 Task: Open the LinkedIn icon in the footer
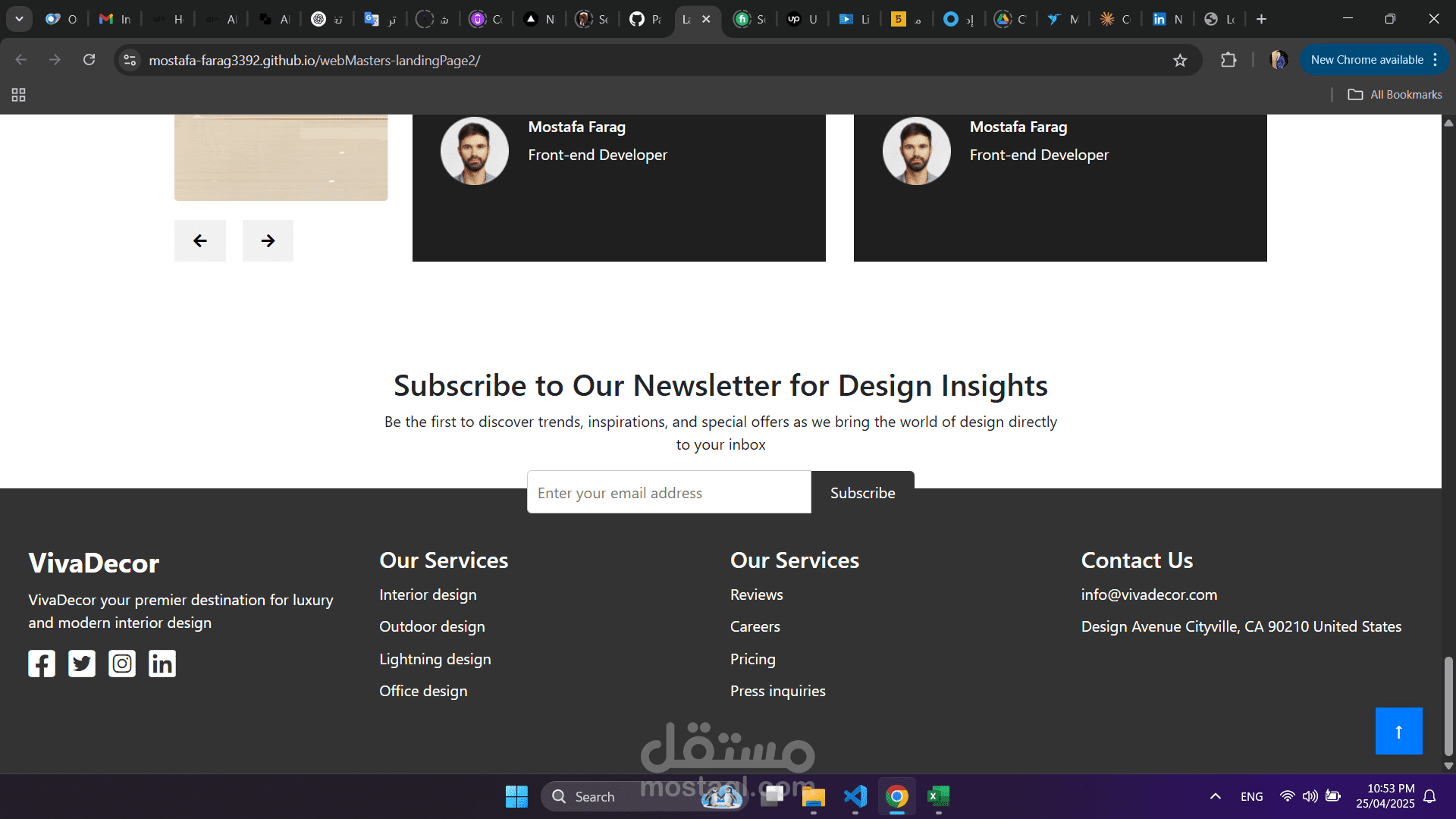tap(162, 664)
